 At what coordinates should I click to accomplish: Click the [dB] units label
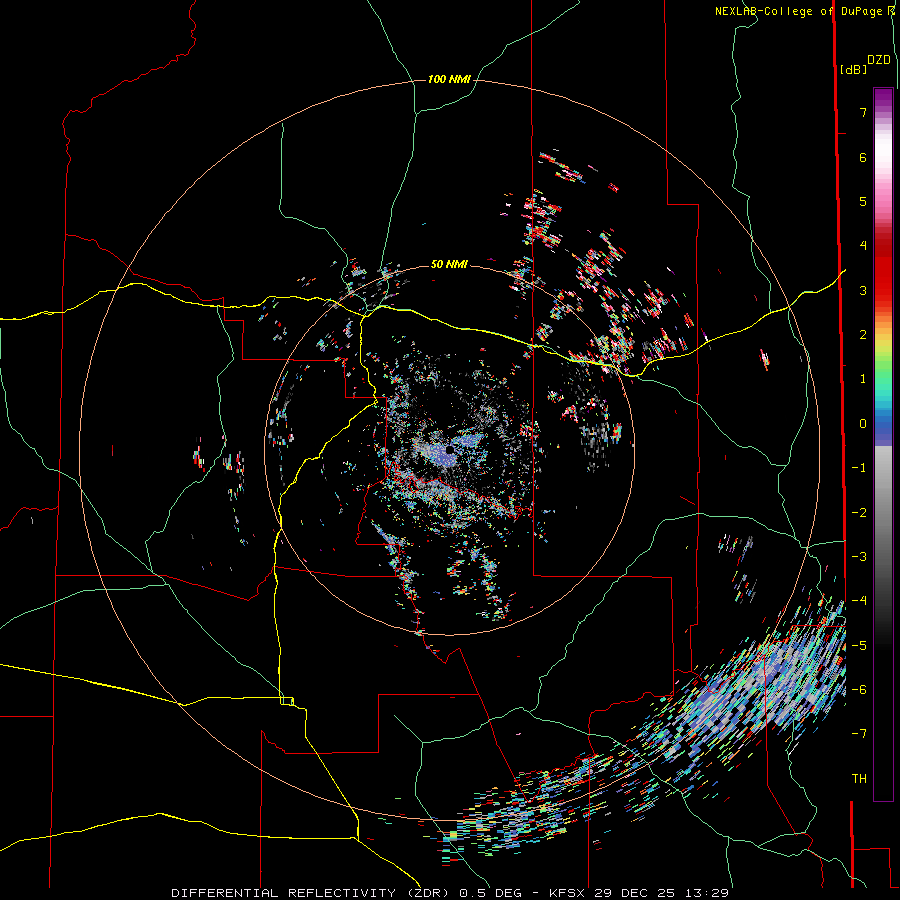click(x=853, y=69)
